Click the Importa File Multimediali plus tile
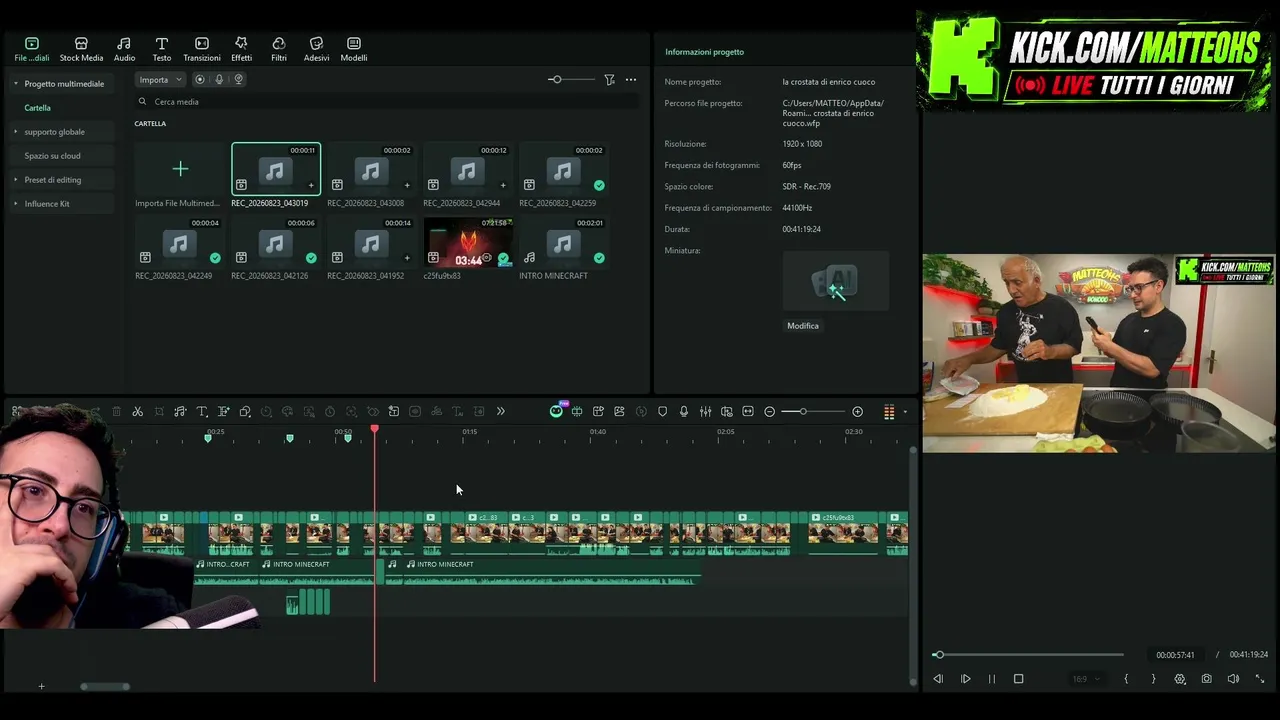1280x720 pixels. (180, 169)
